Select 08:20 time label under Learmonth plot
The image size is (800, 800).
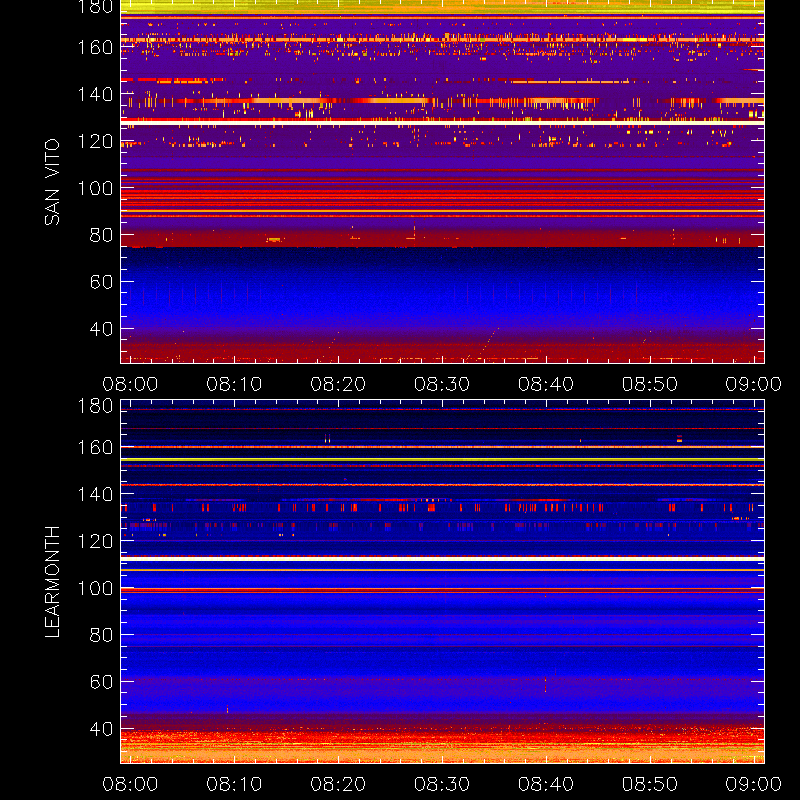338,784
